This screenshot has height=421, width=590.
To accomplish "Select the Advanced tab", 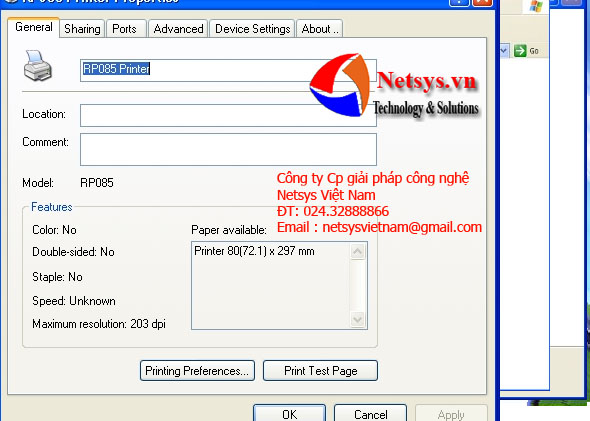I will [x=178, y=29].
